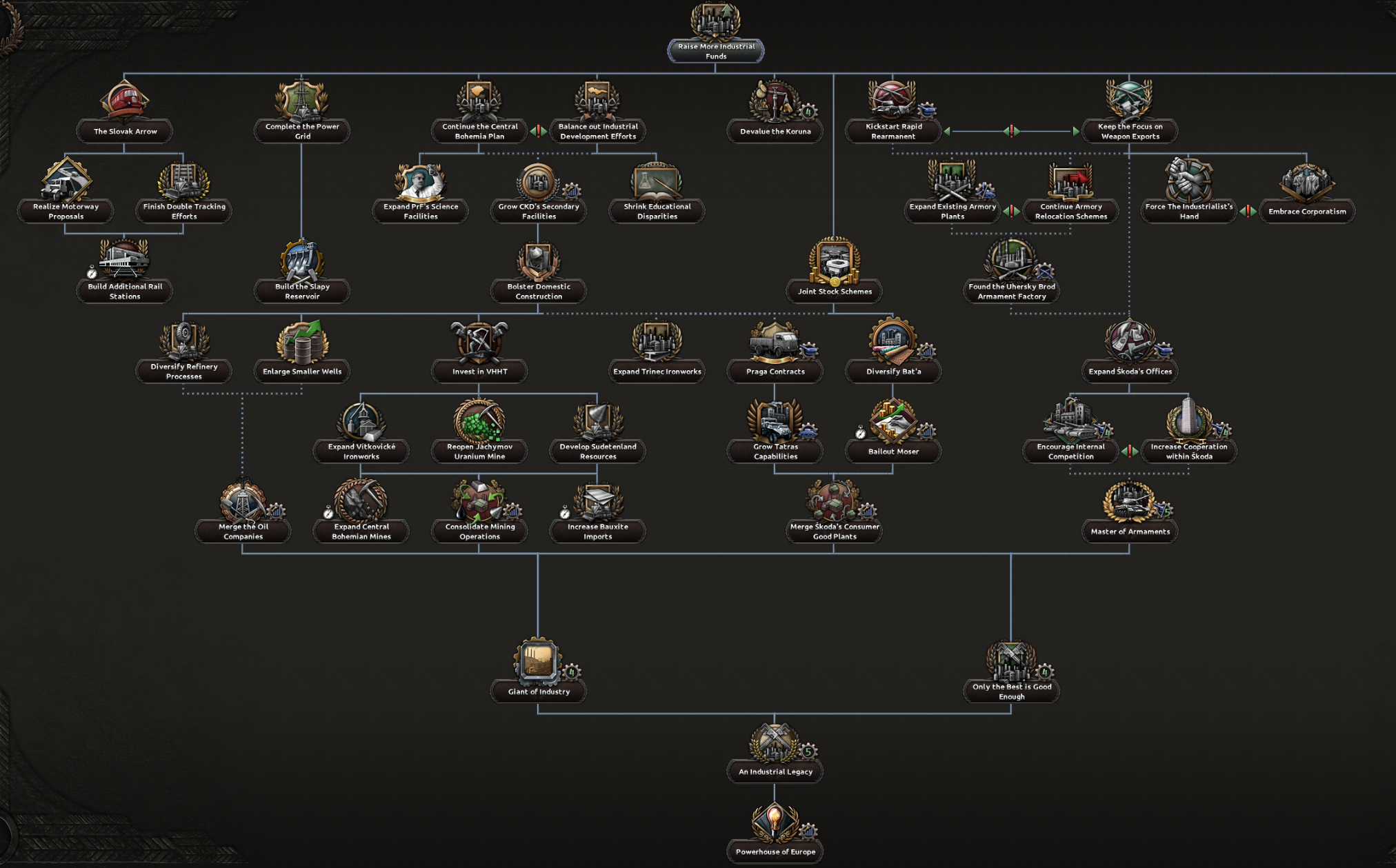Select the Merge the Oil Companies label
The image size is (1396, 868).
click(243, 532)
